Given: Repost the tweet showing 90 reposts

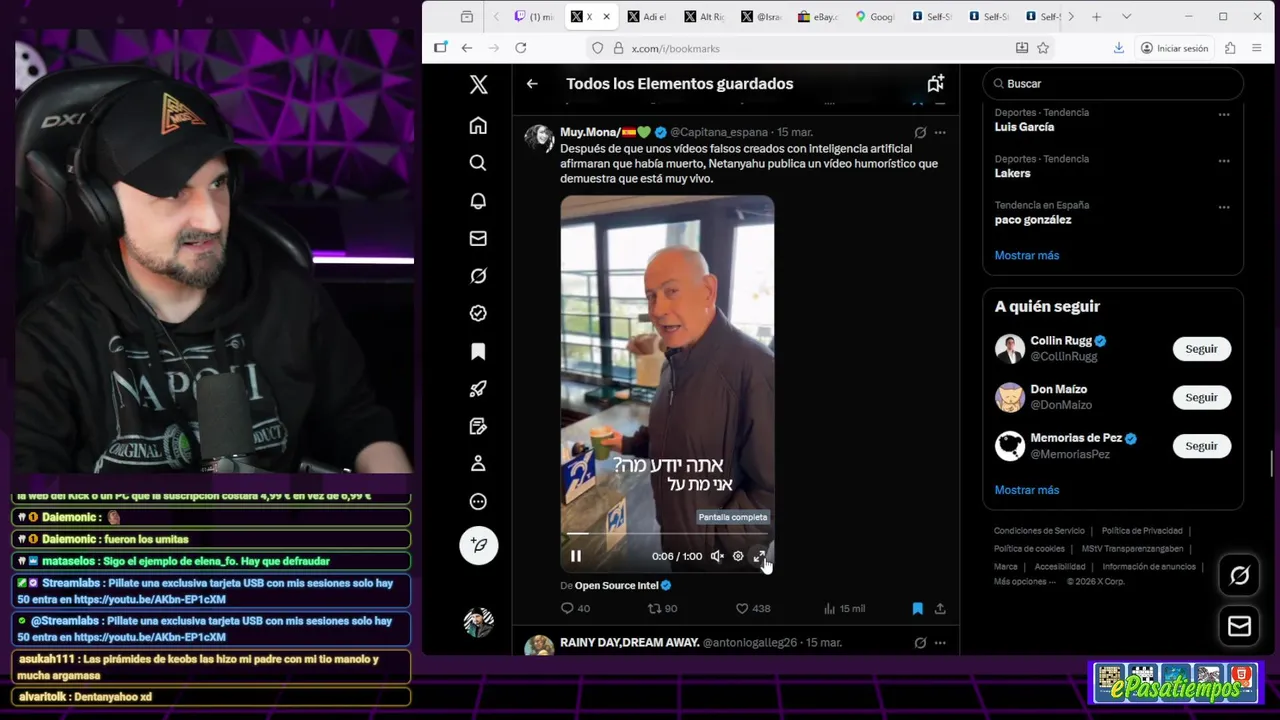Looking at the screenshot, I should click(x=662, y=608).
